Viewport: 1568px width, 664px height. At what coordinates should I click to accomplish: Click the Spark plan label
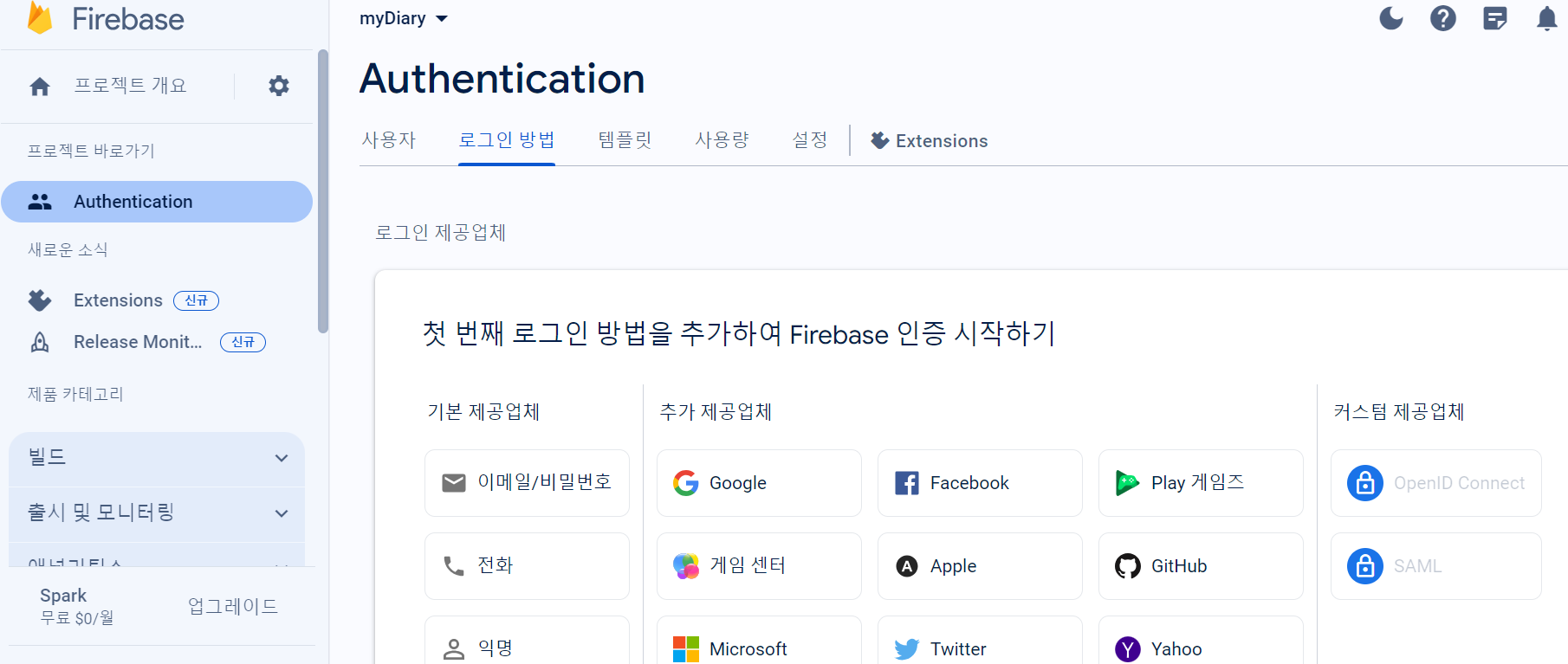pos(63,596)
